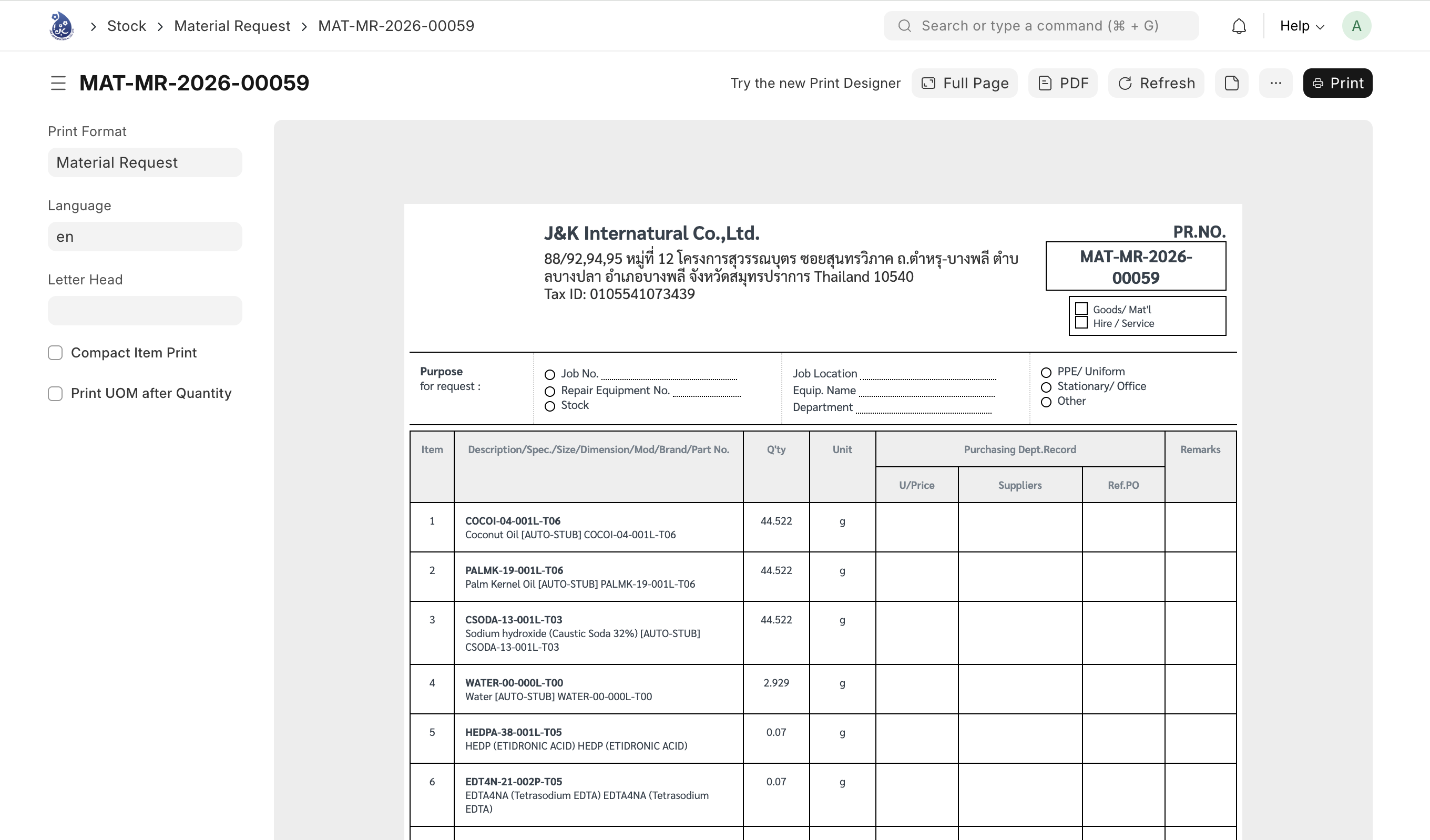Screen dimensions: 1430x840
Task: Open the app home logo
Action: coord(62,26)
